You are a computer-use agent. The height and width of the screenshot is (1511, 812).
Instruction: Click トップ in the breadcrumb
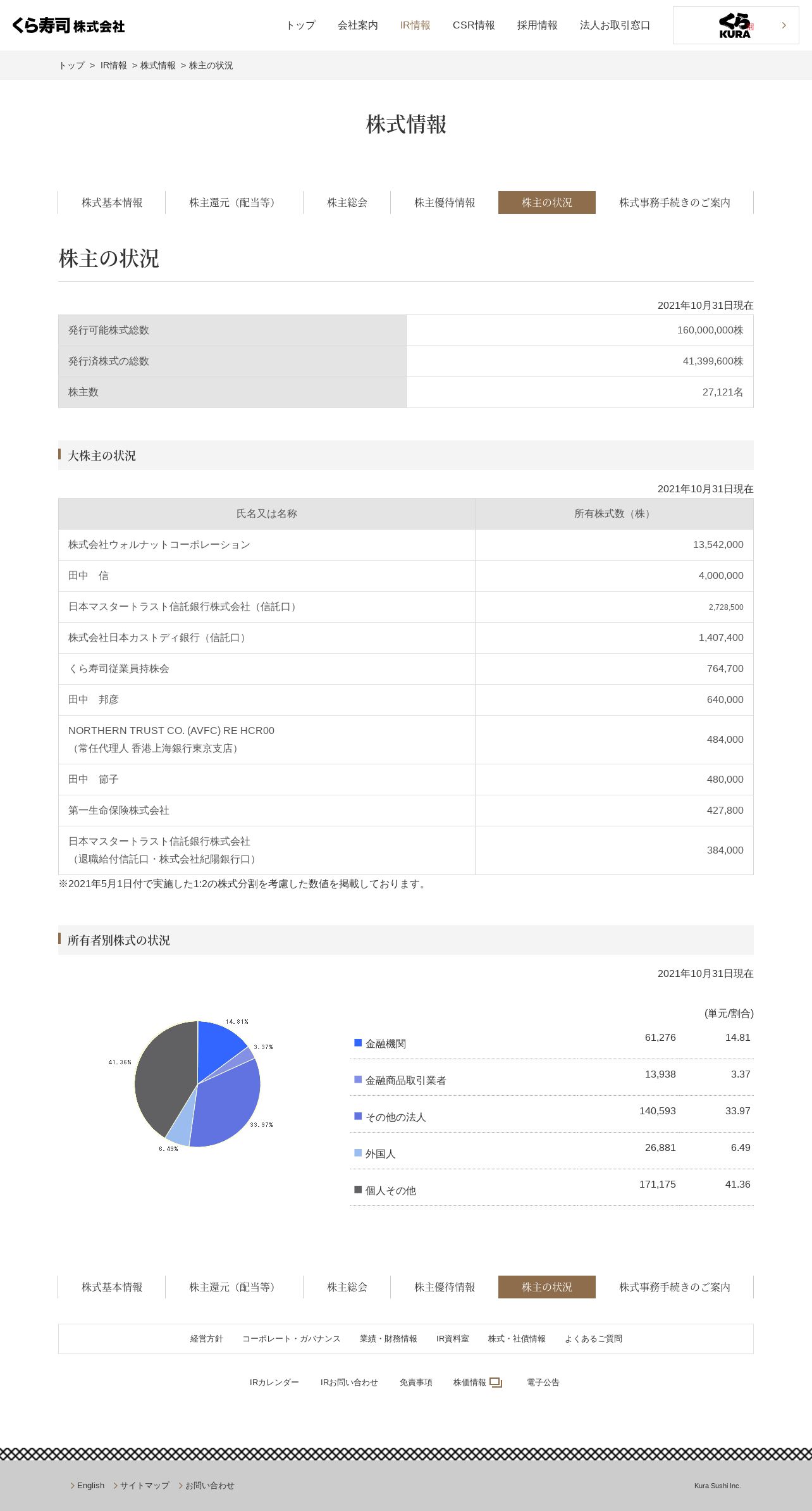pos(71,65)
